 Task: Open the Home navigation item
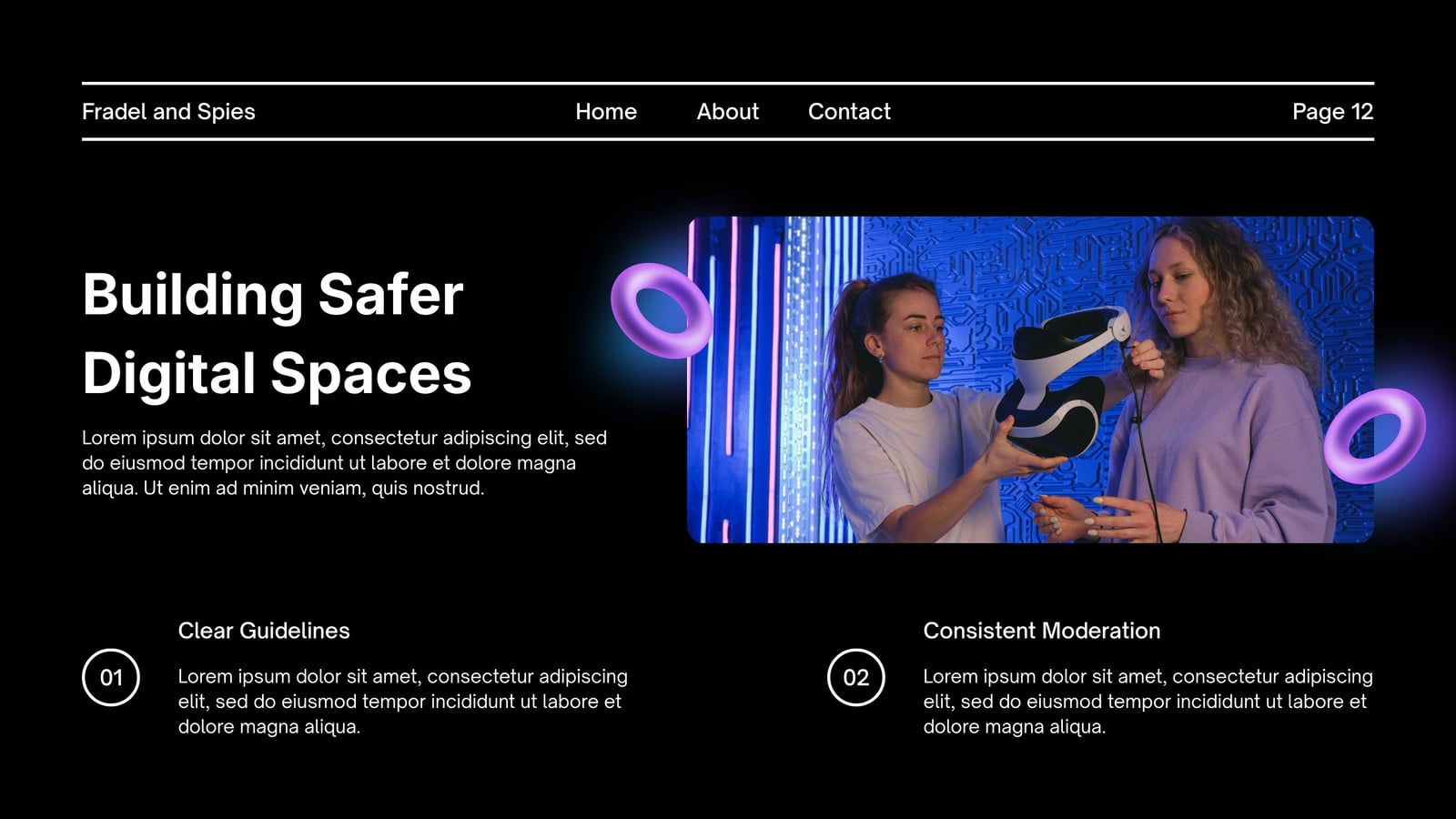606,111
